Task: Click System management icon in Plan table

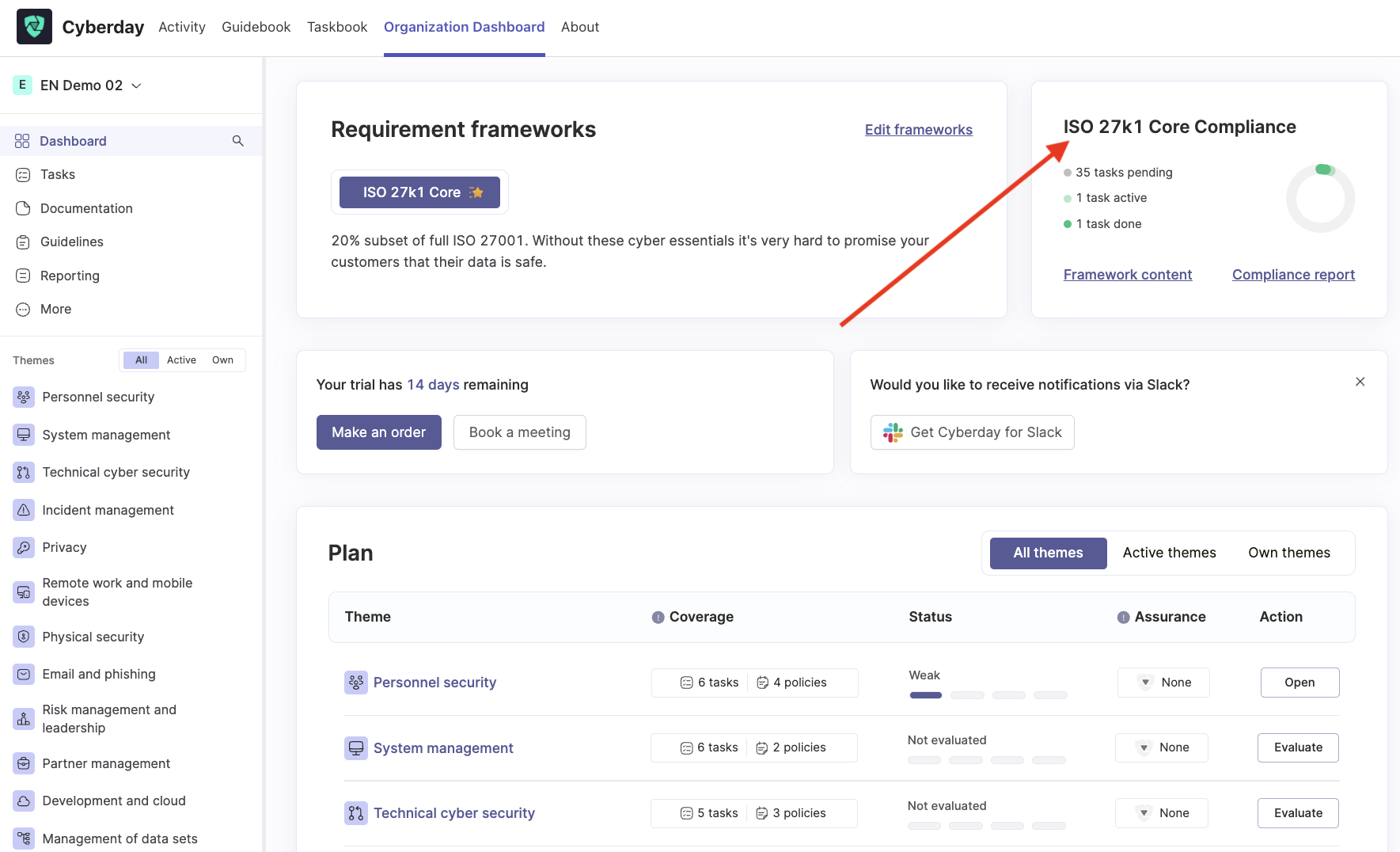Action: coord(355,748)
